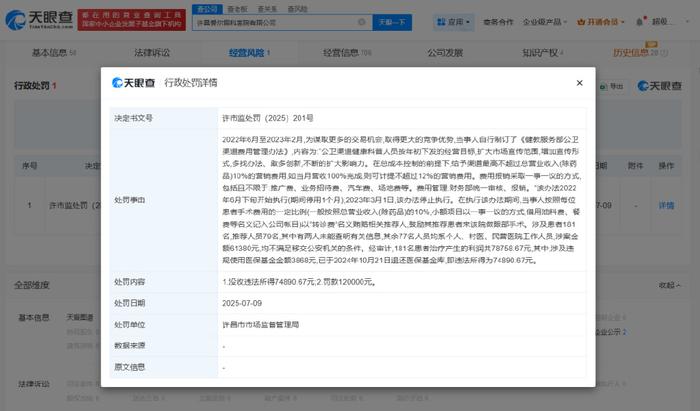Viewport: 700px width, 411px height.
Task: Open the 开通会员 dropdown
Action: pyautogui.click(x=600, y=22)
